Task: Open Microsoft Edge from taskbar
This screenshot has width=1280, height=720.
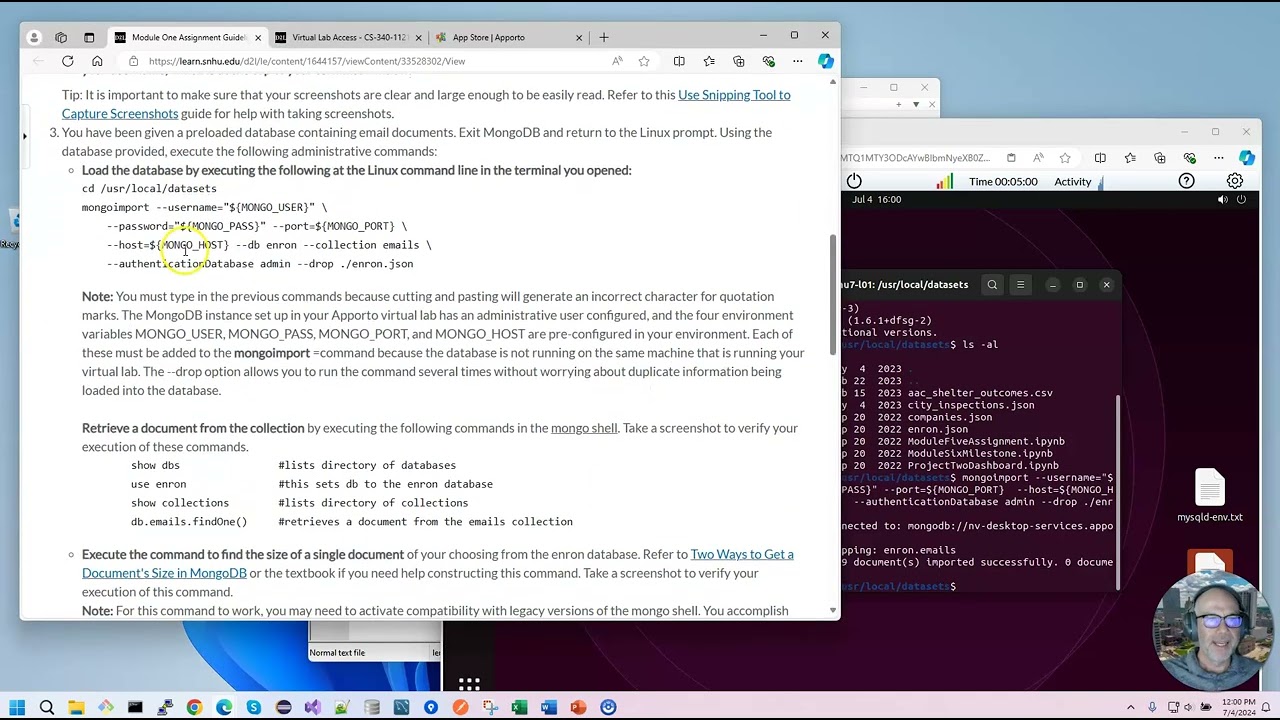Action: (x=224, y=707)
